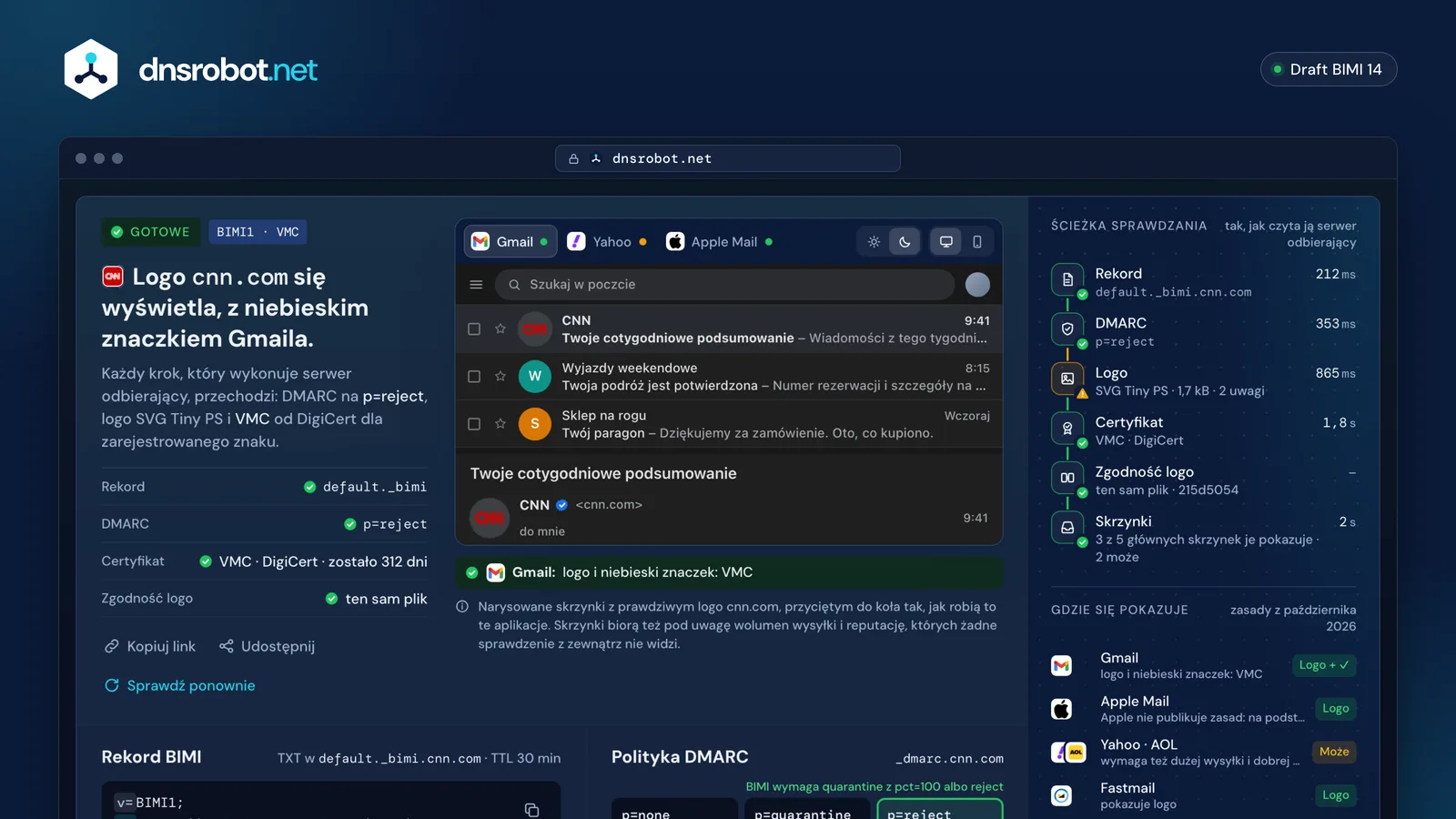Click the Gmail icon in Gdzie się pokazuje list

[1061, 665]
